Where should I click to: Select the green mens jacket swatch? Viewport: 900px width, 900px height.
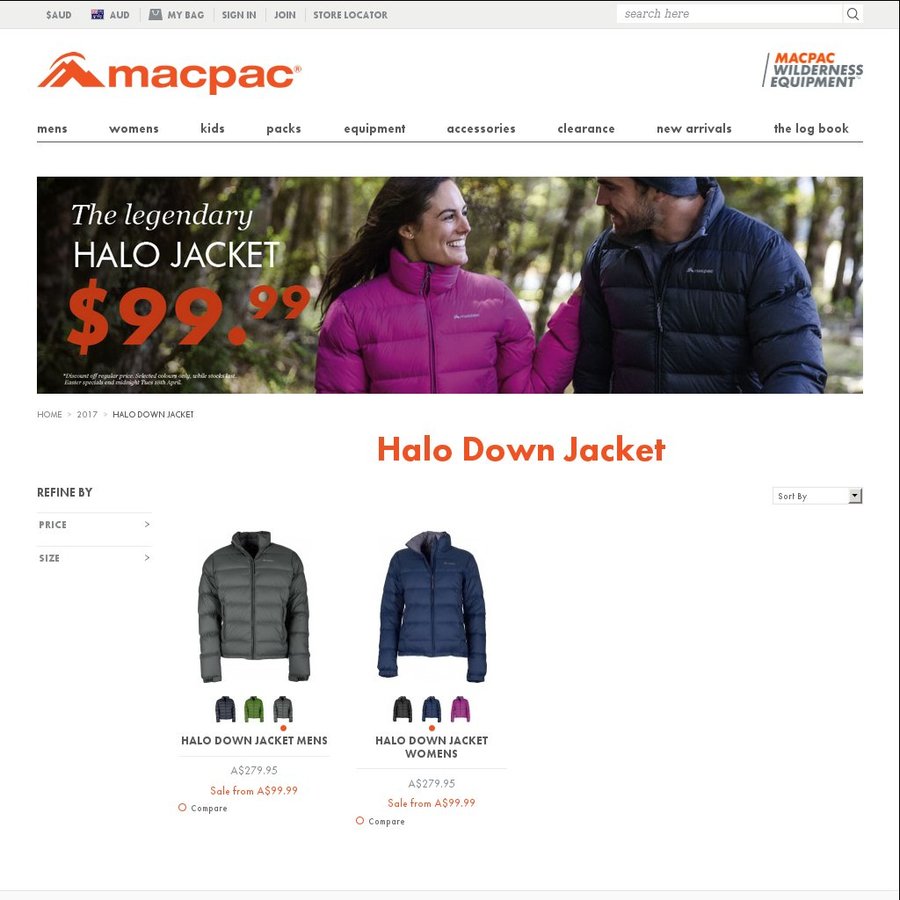click(x=254, y=709)
